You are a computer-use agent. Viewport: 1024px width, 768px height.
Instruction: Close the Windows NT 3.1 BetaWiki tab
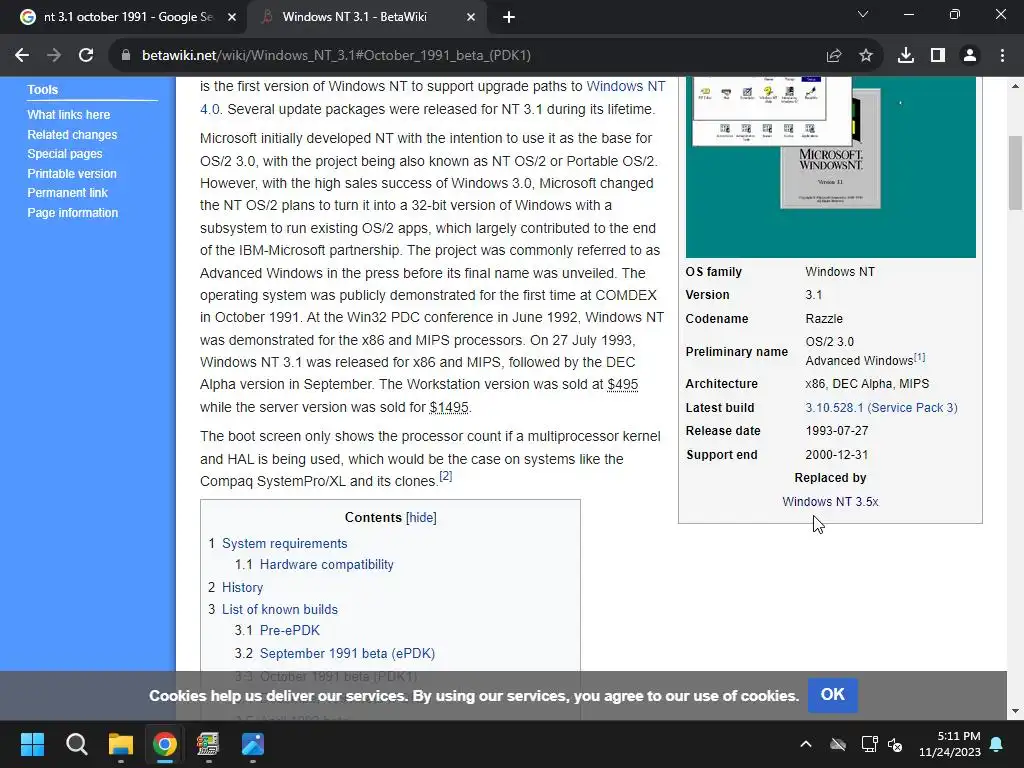pyautogui.click(x=471, y=17)
